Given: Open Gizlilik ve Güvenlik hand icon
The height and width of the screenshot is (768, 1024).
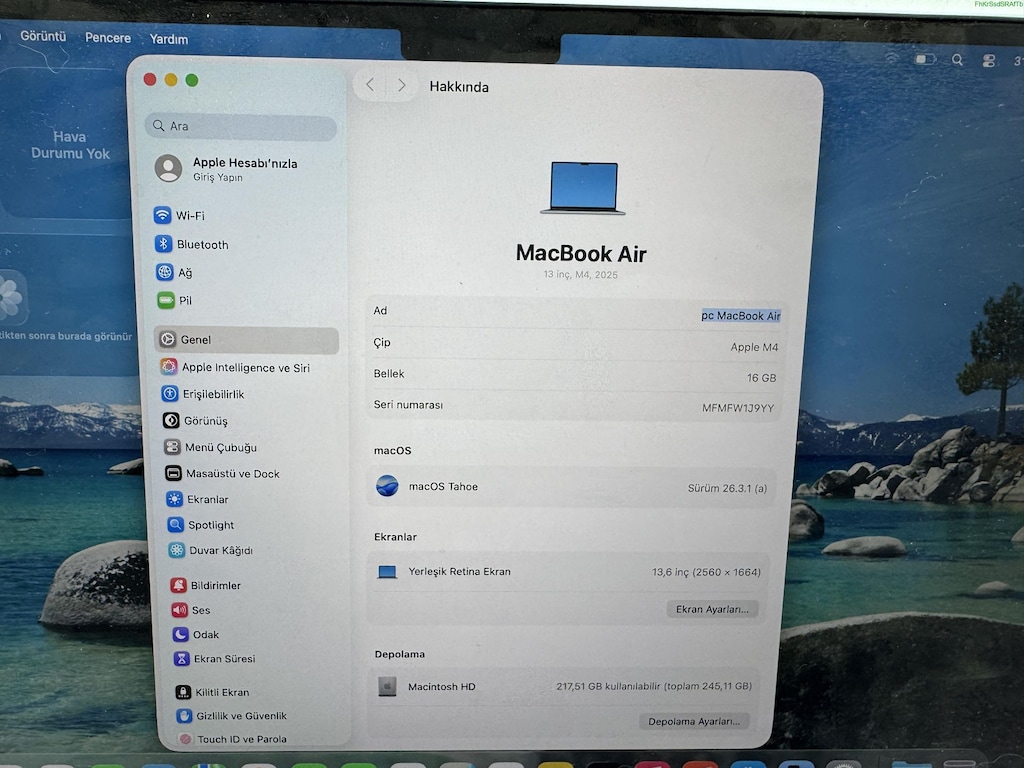Looking at the screenshot, I should pyautogui.click(x=184, y=716).
